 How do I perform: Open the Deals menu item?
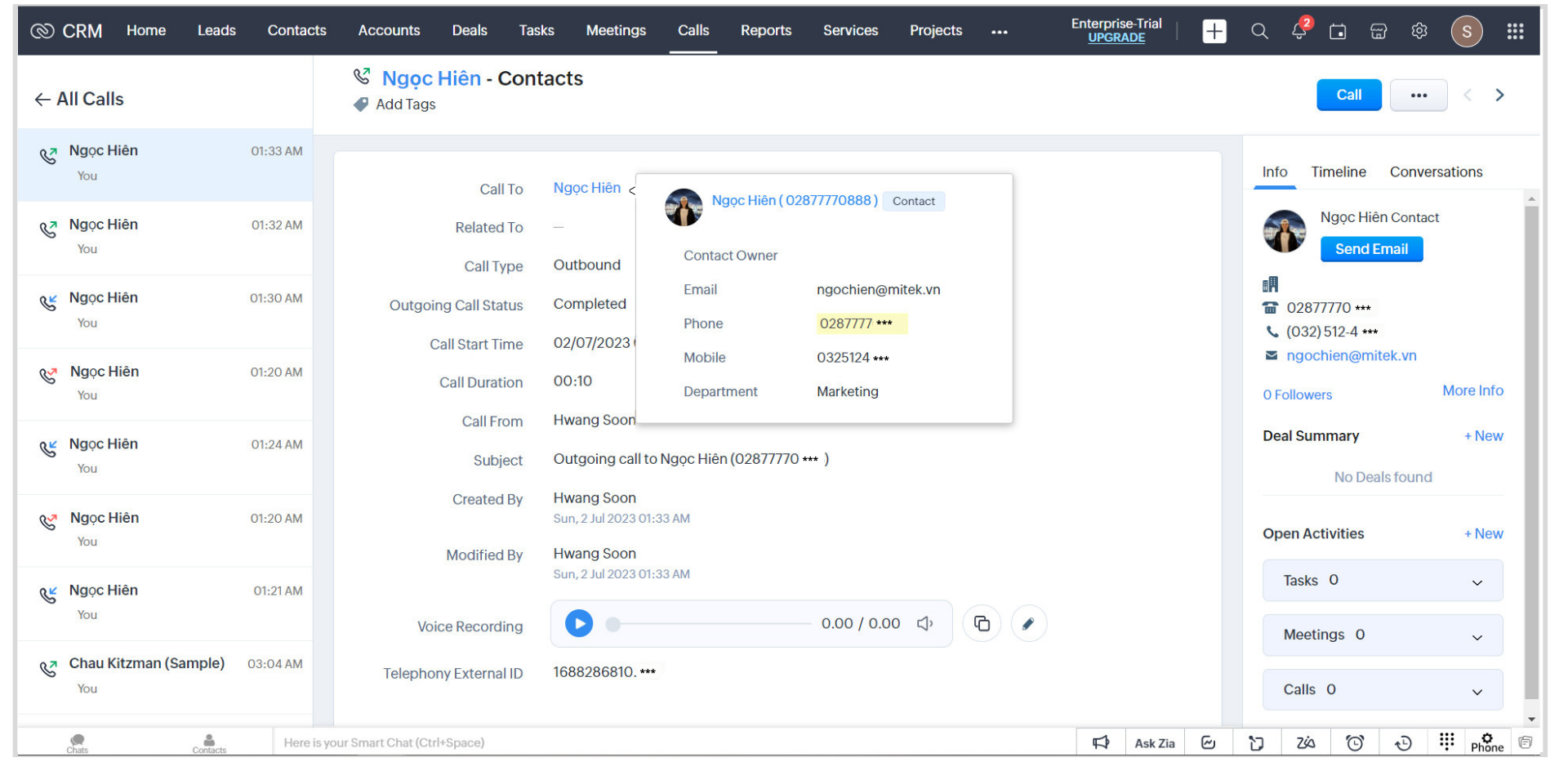(470, 30)
